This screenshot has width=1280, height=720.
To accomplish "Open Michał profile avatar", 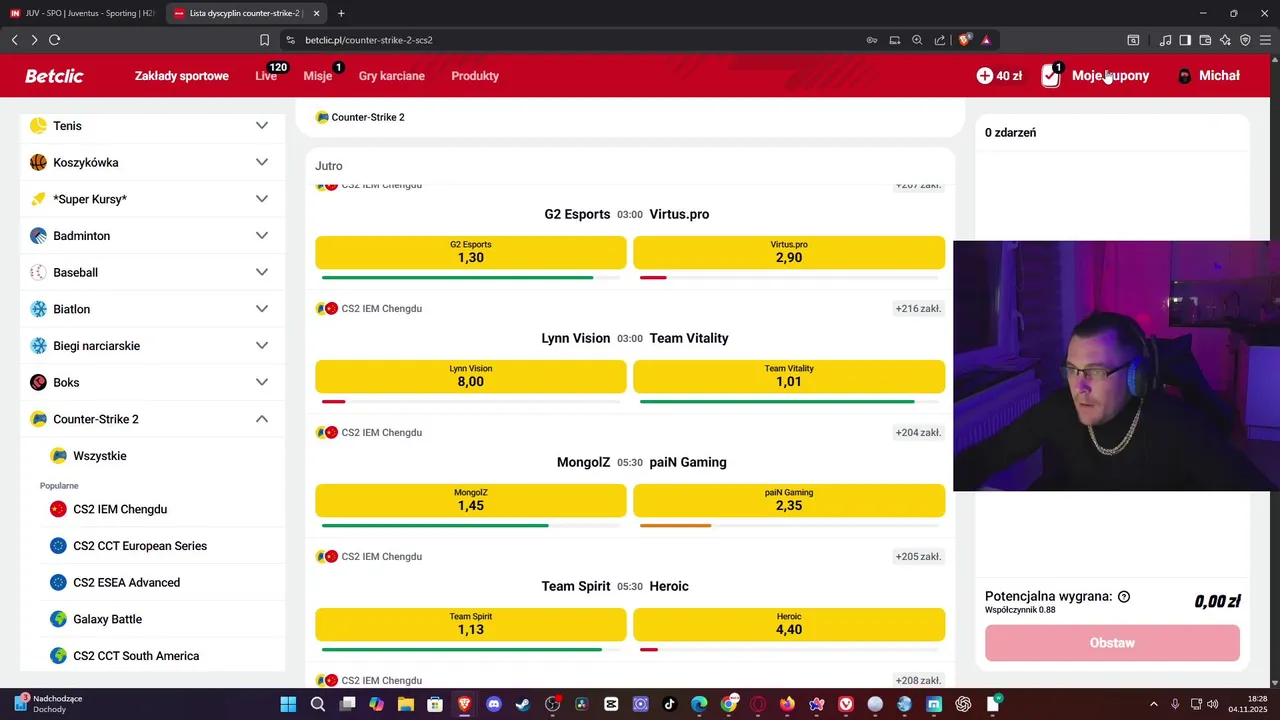I will pyautogui.click(x=1185, y=76).
